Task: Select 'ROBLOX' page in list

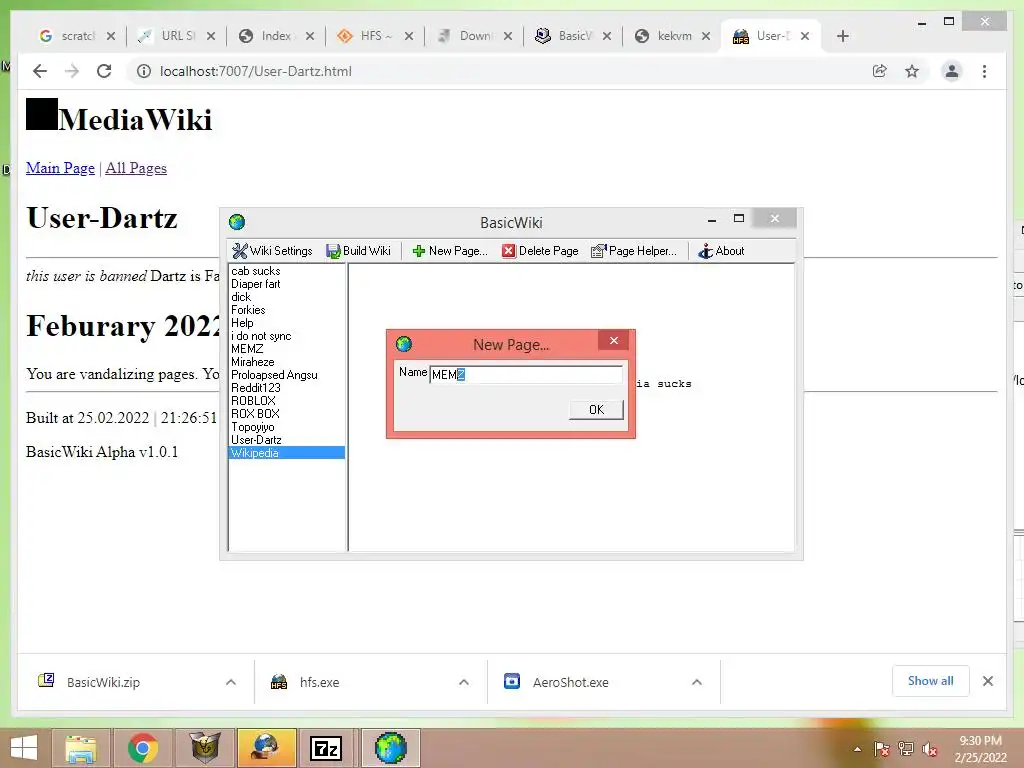Action: click(253, 401)
